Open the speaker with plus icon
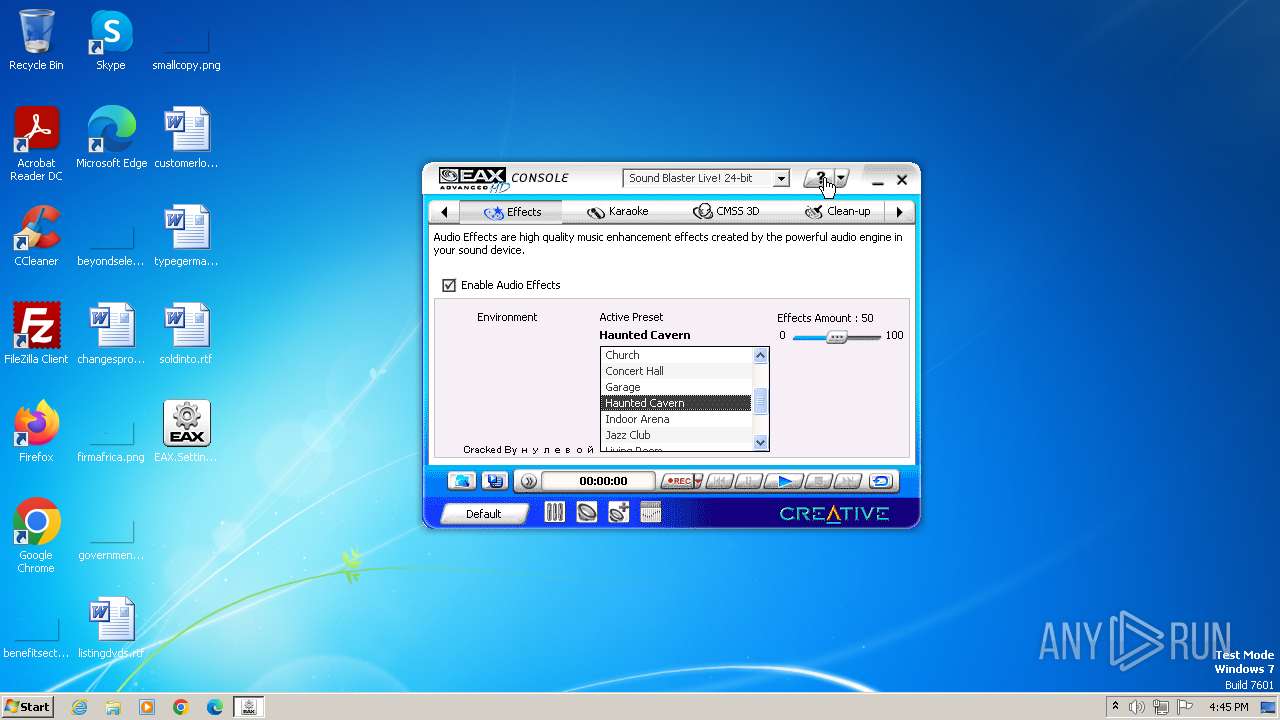 (x=619, y=513)
